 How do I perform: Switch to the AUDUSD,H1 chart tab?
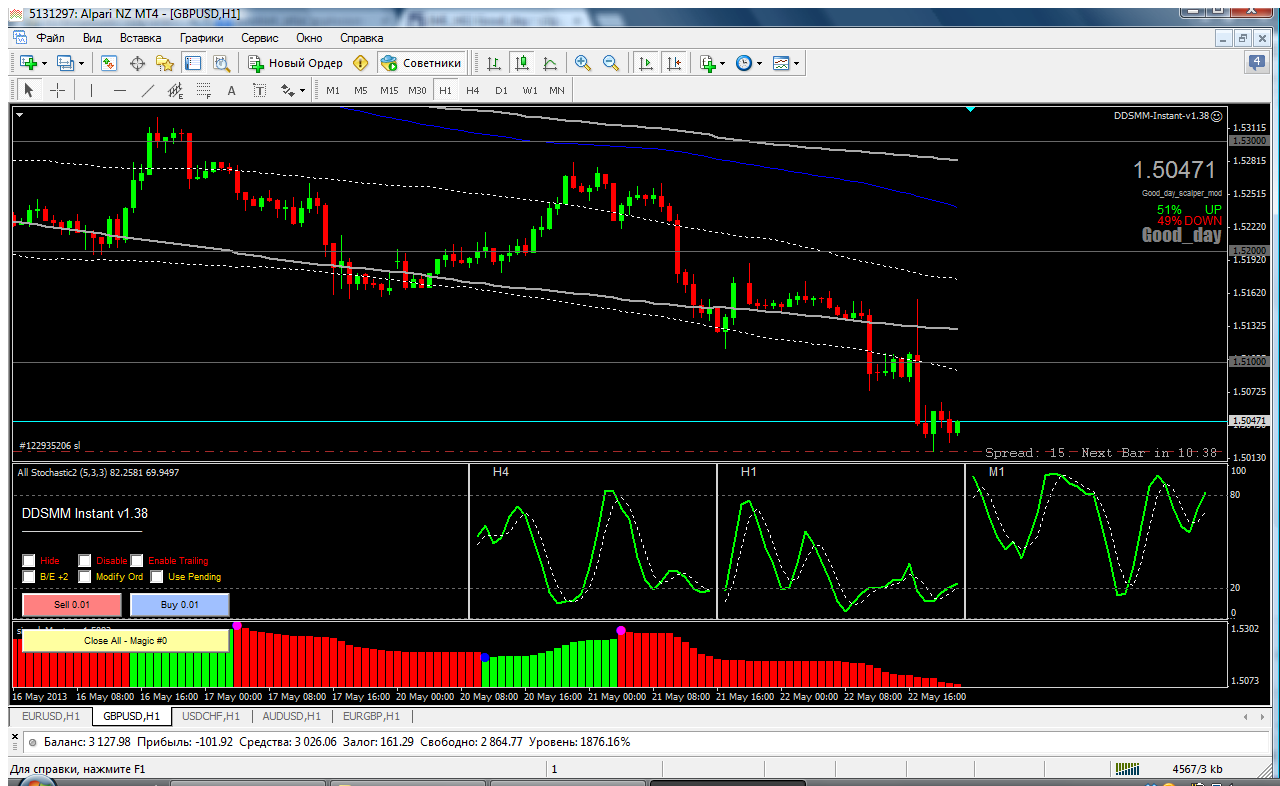tap(290, 716)
